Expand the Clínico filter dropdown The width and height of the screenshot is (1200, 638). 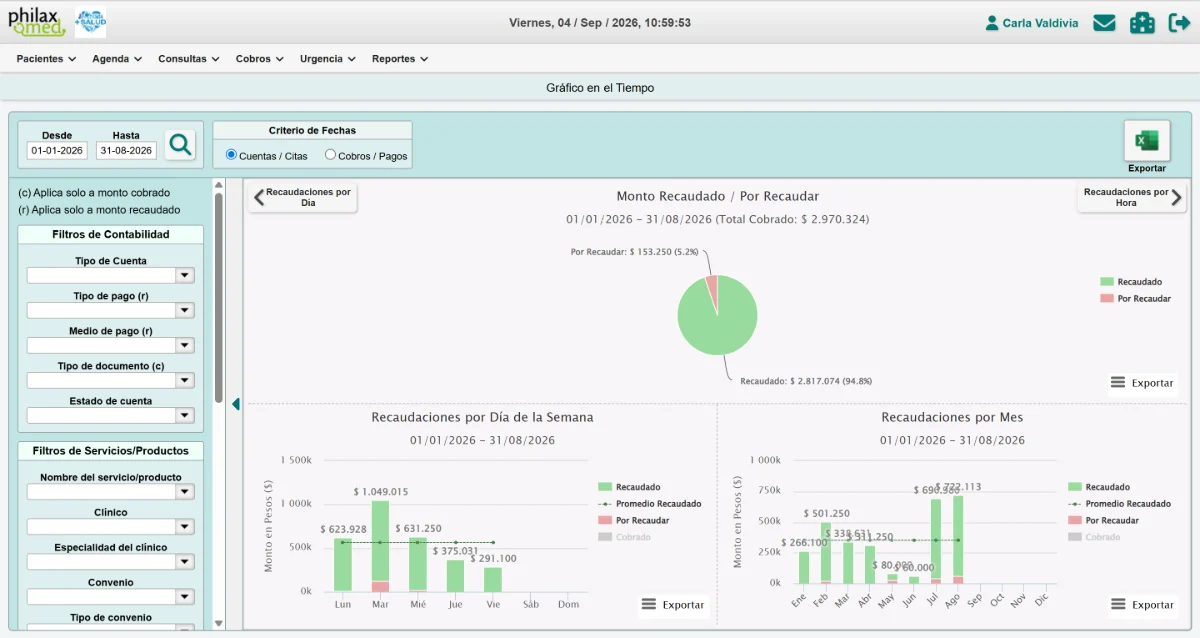[110, 527]
